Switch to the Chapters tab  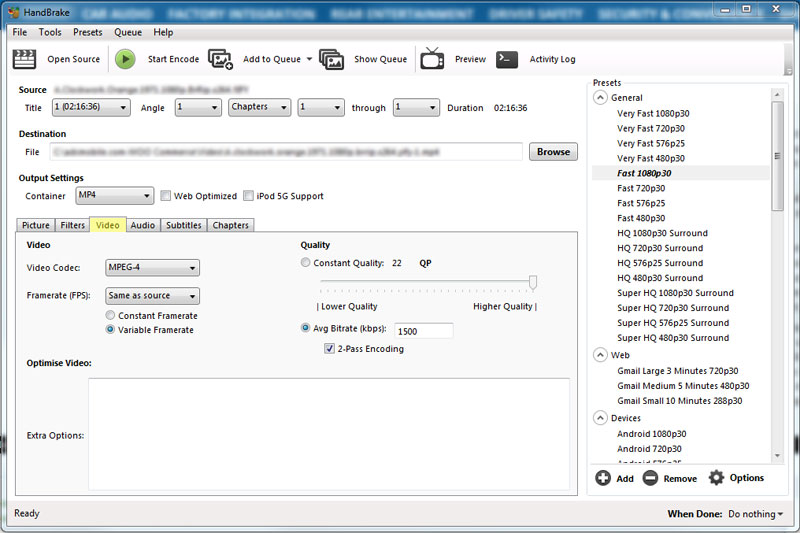231,225
